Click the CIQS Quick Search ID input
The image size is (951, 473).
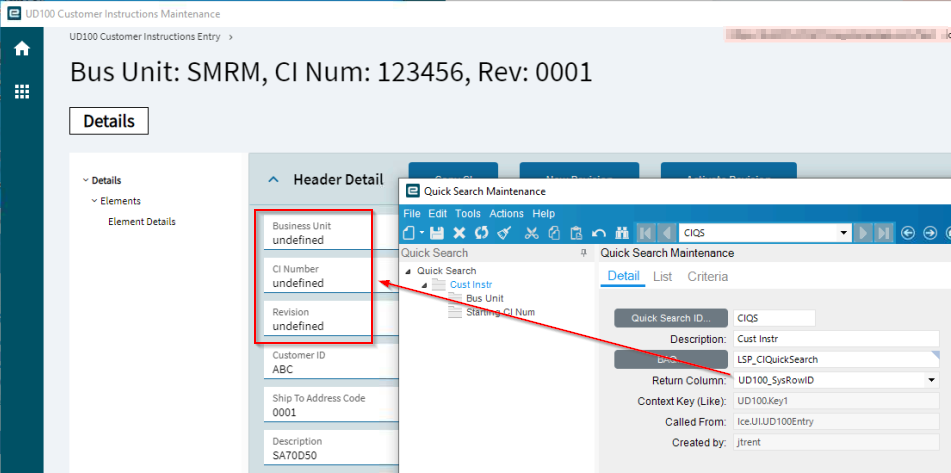[774, 318]
